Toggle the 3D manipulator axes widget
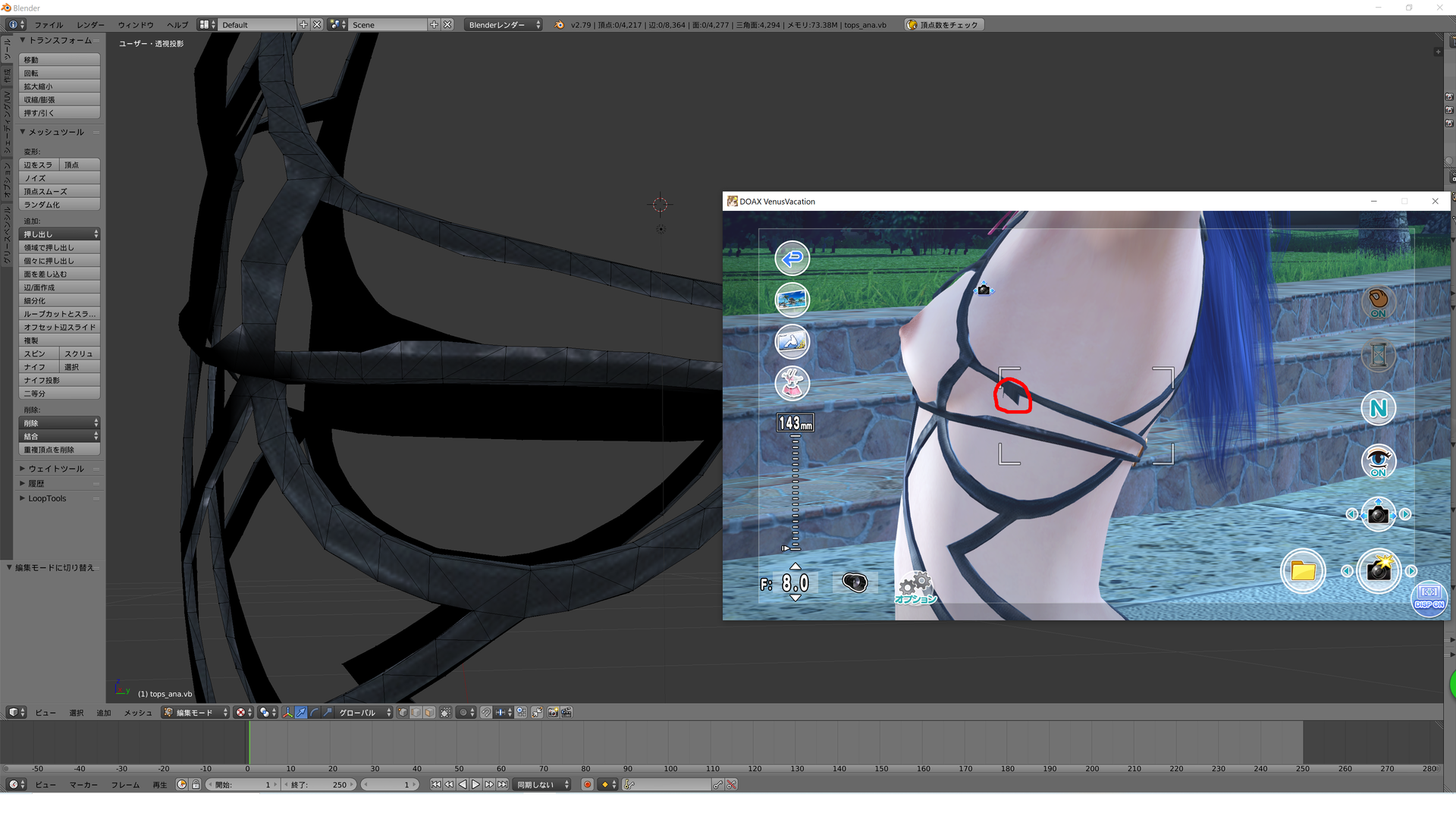This screenshot has height=819, width=1456. 287,712
